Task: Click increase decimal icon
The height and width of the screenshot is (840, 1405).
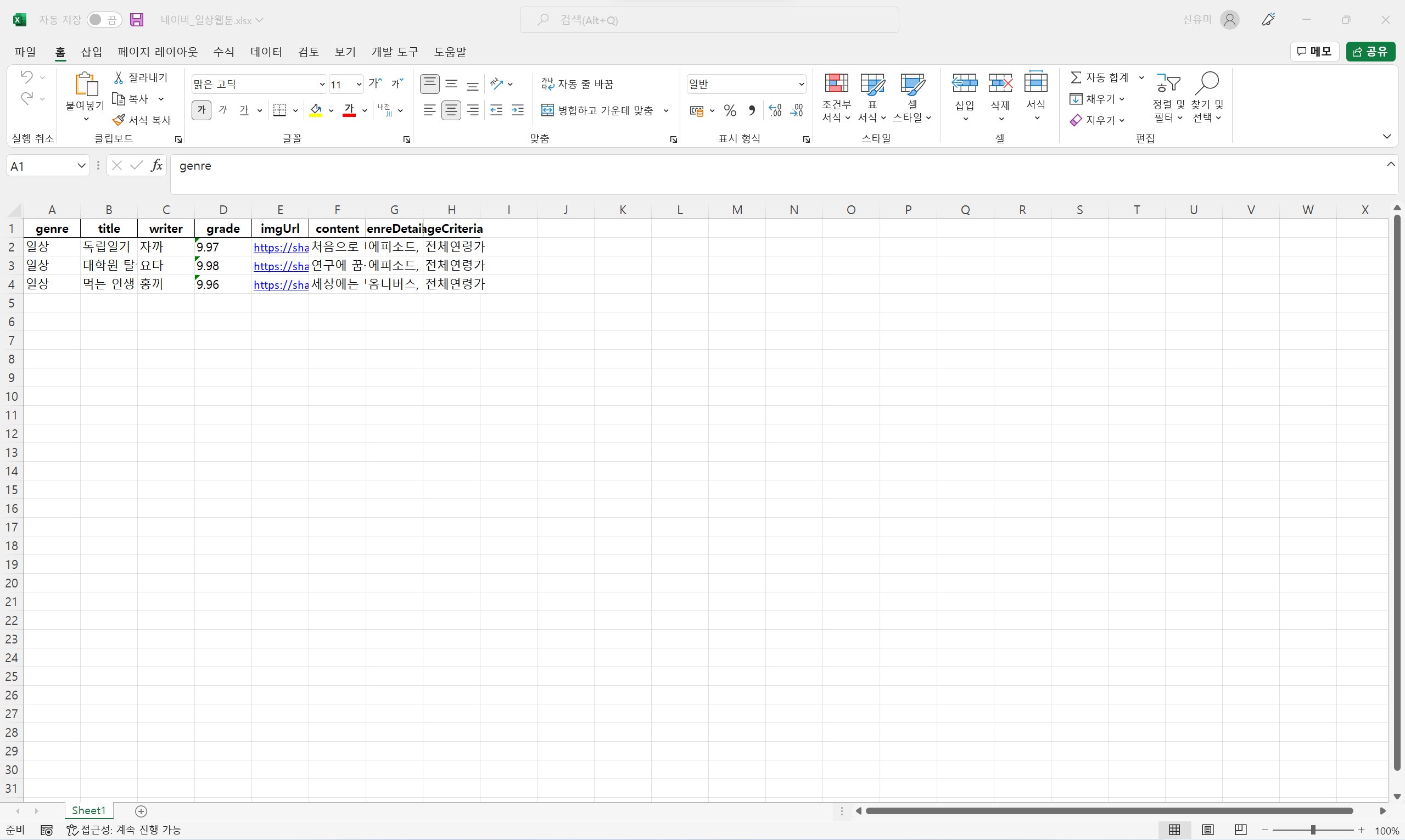Action: tap(776, 110)
